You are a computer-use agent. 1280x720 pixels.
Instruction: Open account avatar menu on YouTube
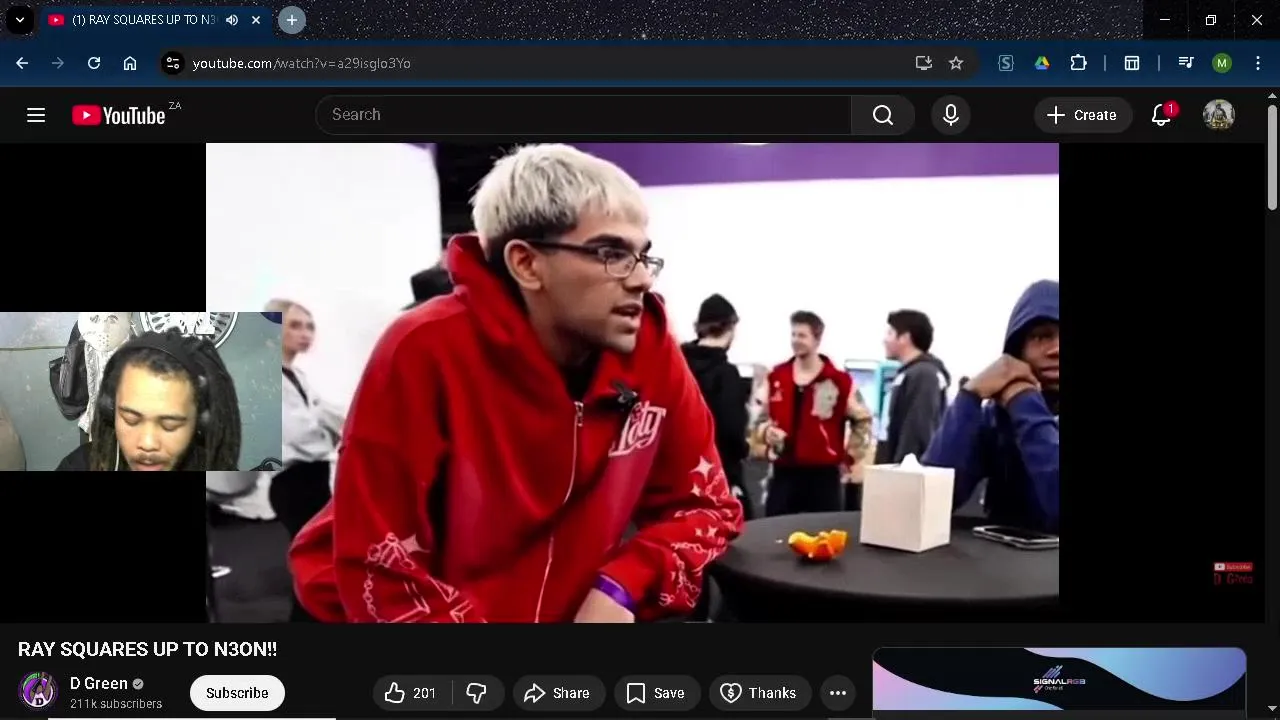click(1219, 115)
